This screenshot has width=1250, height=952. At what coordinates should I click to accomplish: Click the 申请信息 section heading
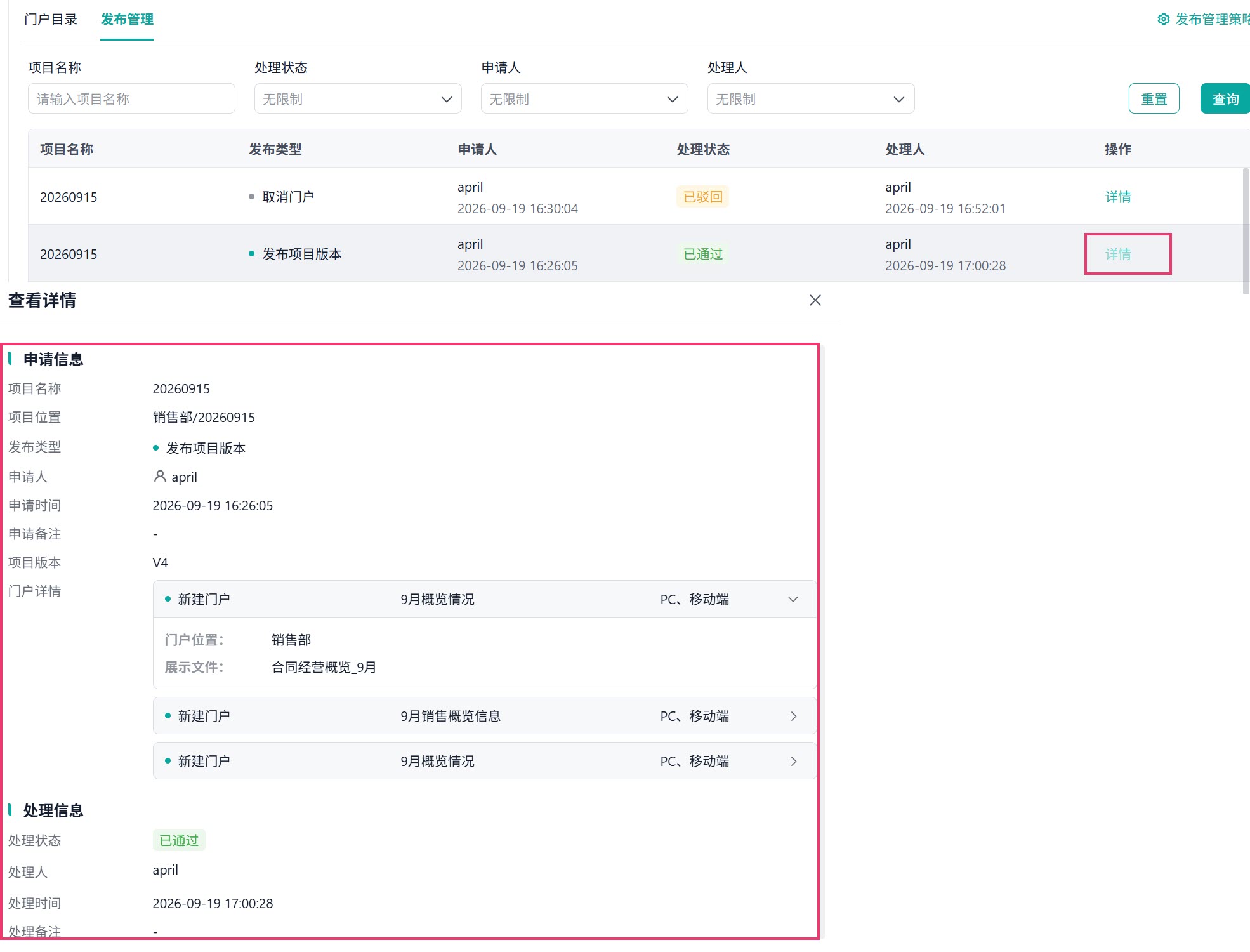coord(53,359)
